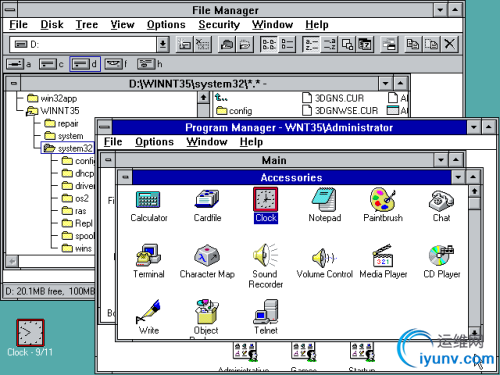Click the Connect Network Drive toolbar icon

[184, 44]
